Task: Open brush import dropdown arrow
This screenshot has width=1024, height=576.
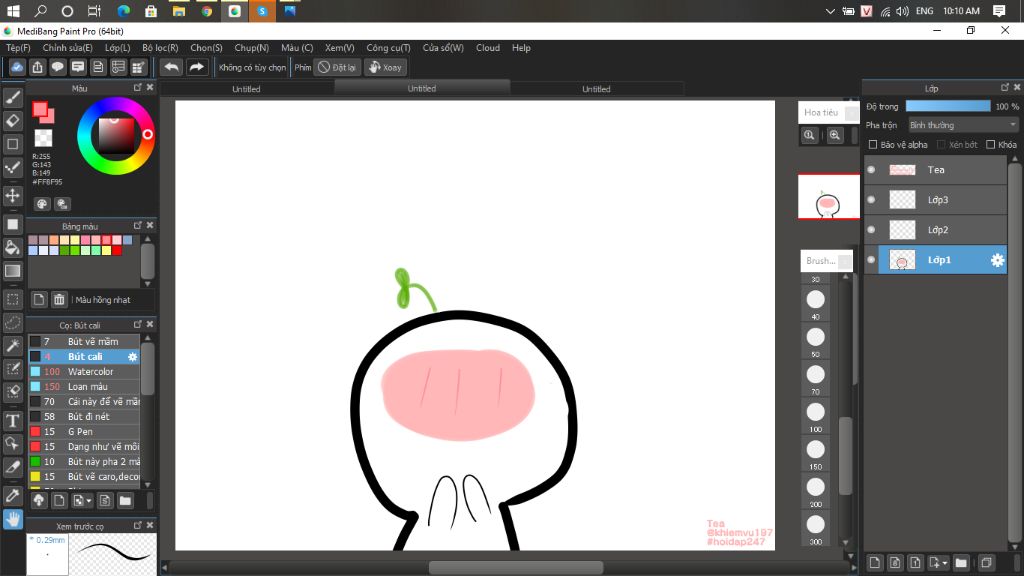Action: tap(88, 502)
